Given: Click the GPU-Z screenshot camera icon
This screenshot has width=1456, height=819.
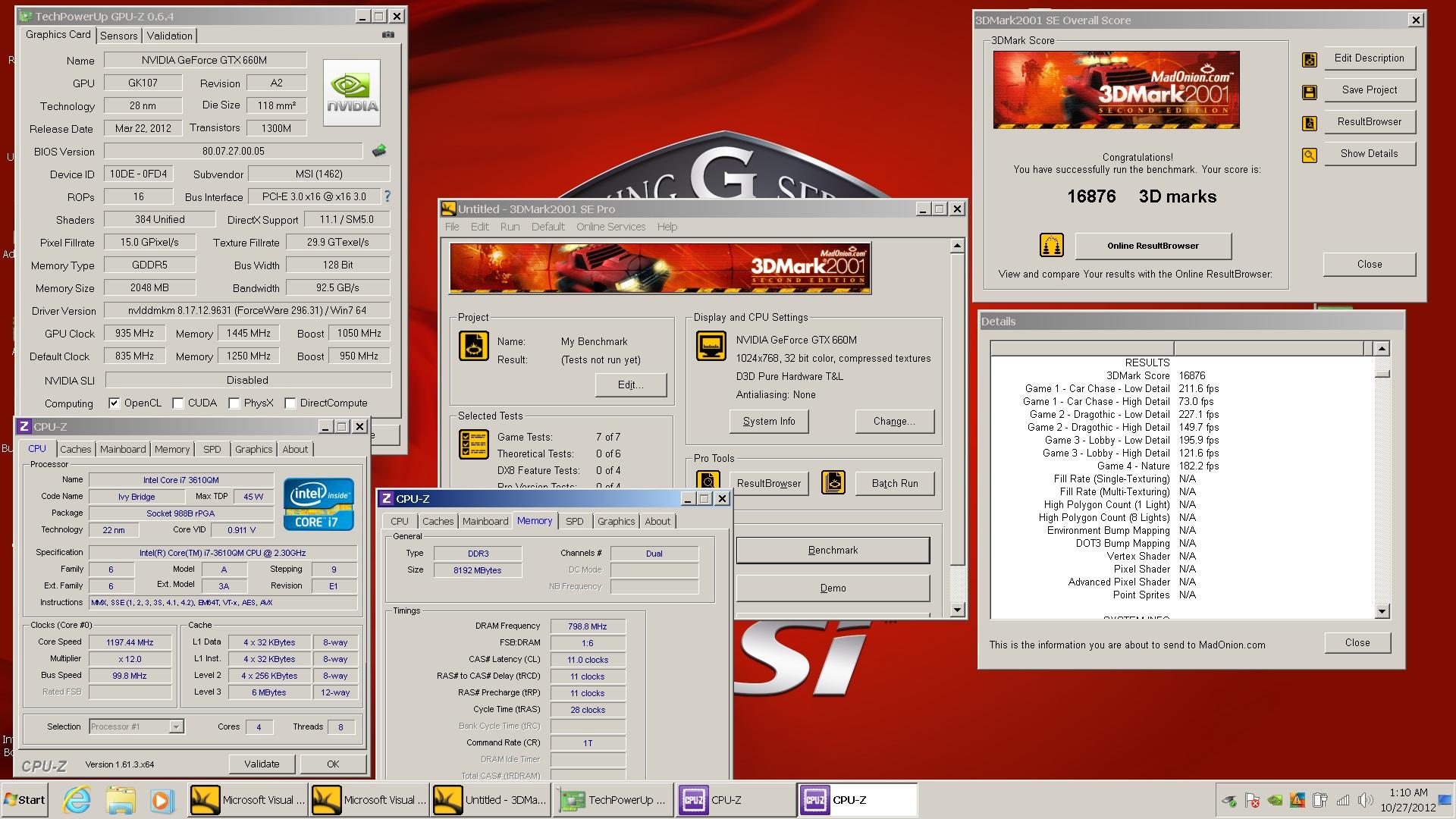Looking at the screenshot, I should pyautogui.click(x=388, y=35).
